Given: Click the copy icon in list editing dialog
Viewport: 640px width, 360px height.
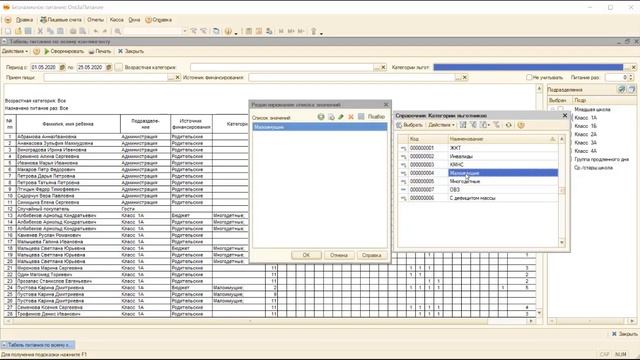Looking at the screenshot, I should coord(331,117).
